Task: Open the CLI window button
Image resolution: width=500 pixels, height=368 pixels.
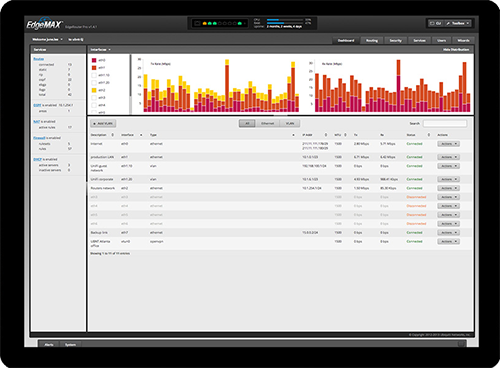Action: click(436, 23)
